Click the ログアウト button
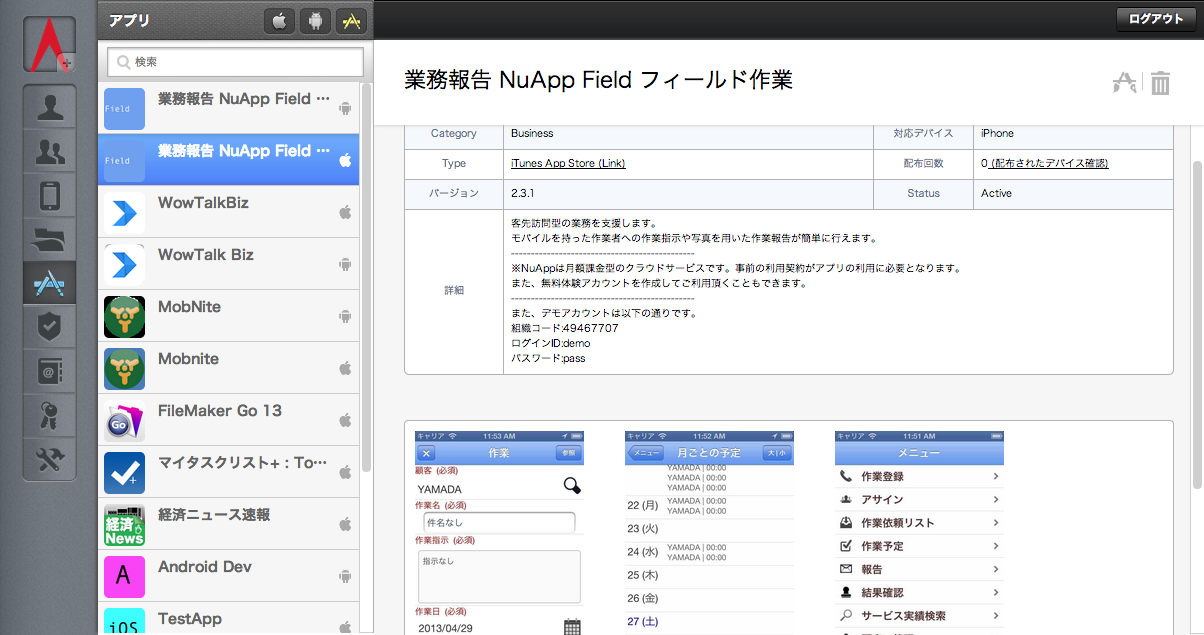1204x635 pixels. click(x=1155, y=19)
